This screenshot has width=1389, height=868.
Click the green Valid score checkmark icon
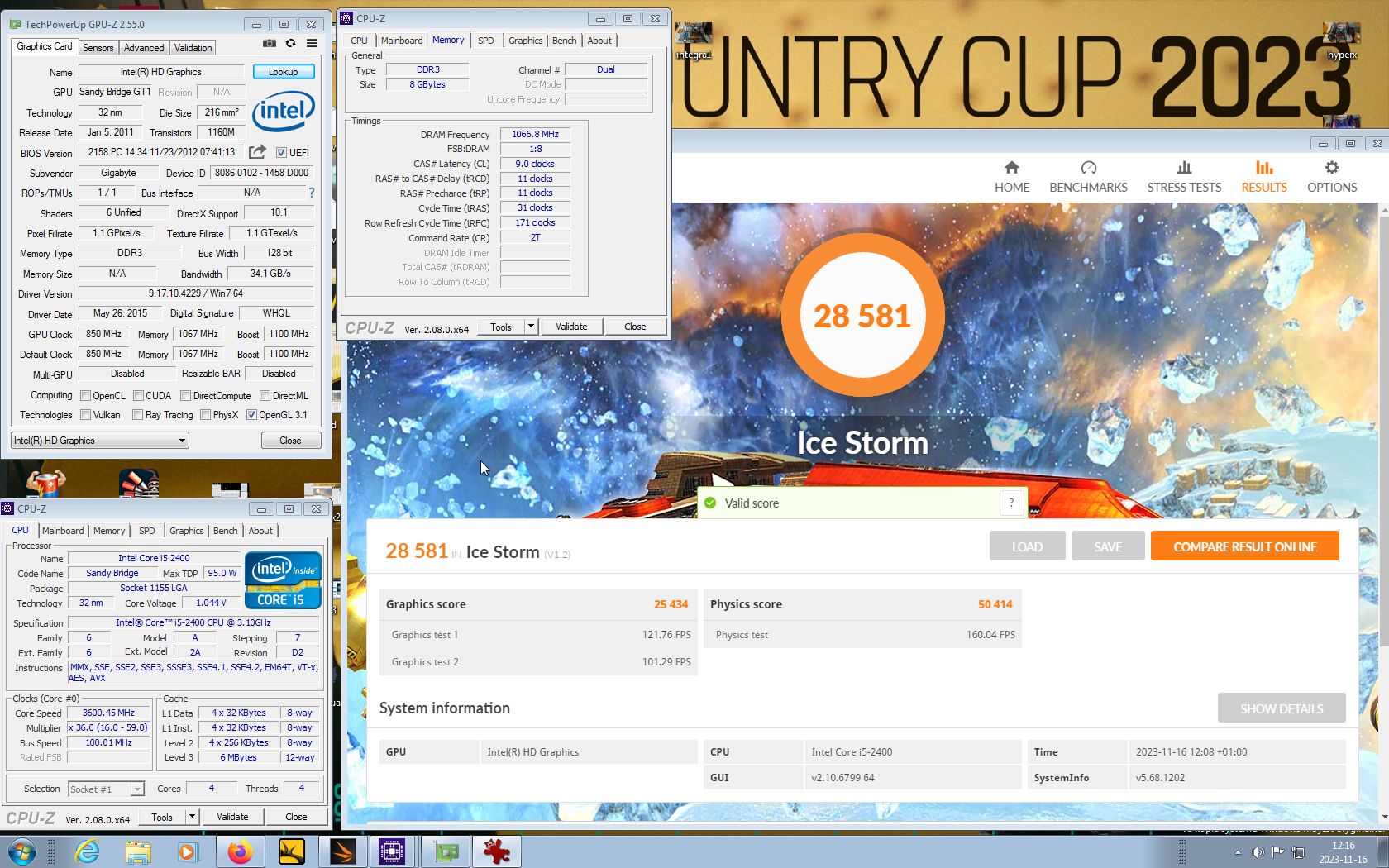(x=709, y=503)
